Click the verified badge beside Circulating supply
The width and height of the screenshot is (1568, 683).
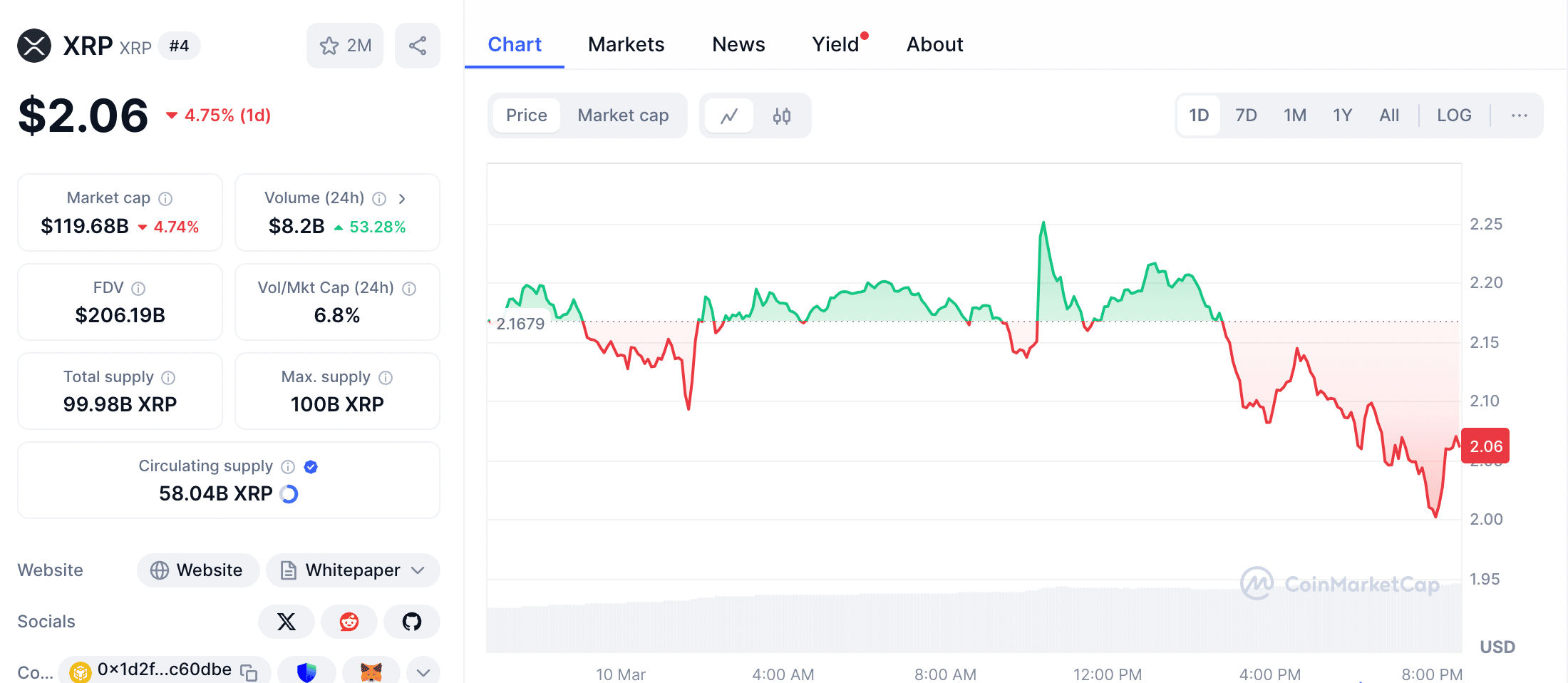[x=311, y=467]
